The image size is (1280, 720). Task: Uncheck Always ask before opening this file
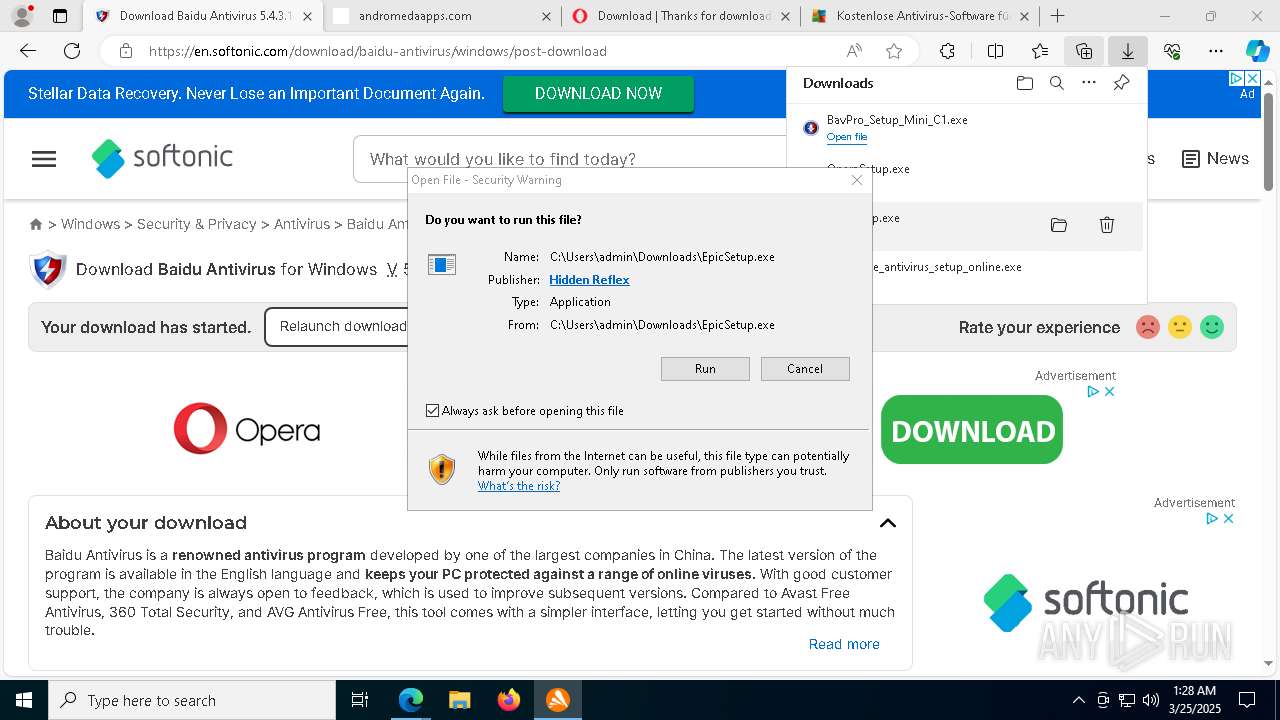click(x=432, y=411)
